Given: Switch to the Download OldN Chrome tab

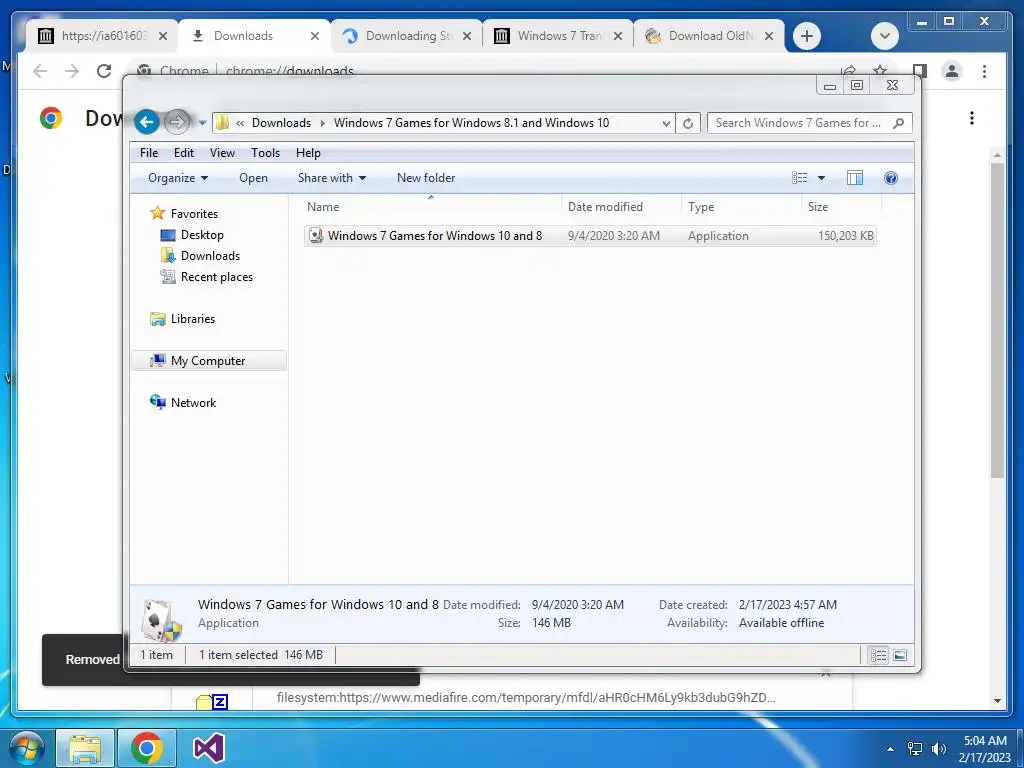Looking at the screenshot, I should pos(709,36).
